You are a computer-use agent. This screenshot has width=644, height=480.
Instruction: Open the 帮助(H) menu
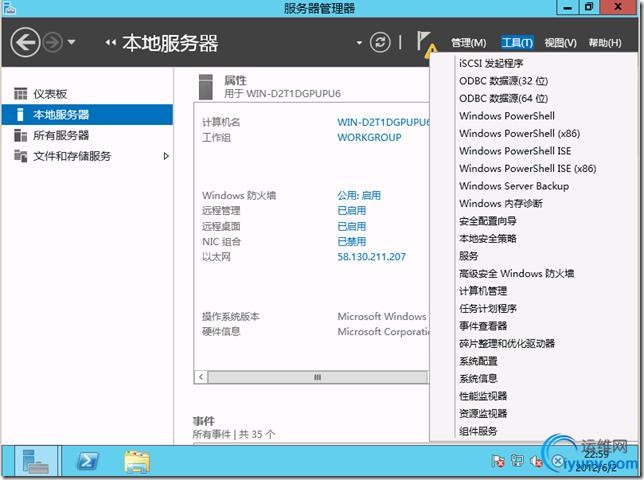[x=605, y=43]
